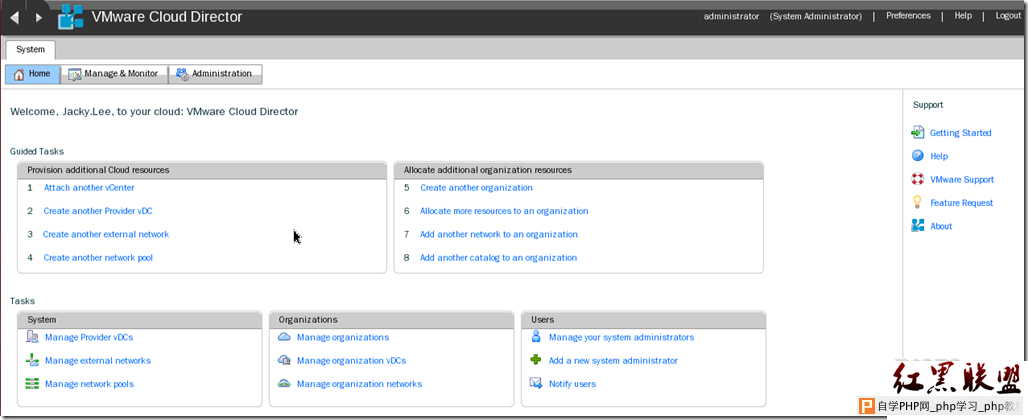The image size is (1028, 420).
Task: Click the back arrow navigation icon
Action: point(14,18)
